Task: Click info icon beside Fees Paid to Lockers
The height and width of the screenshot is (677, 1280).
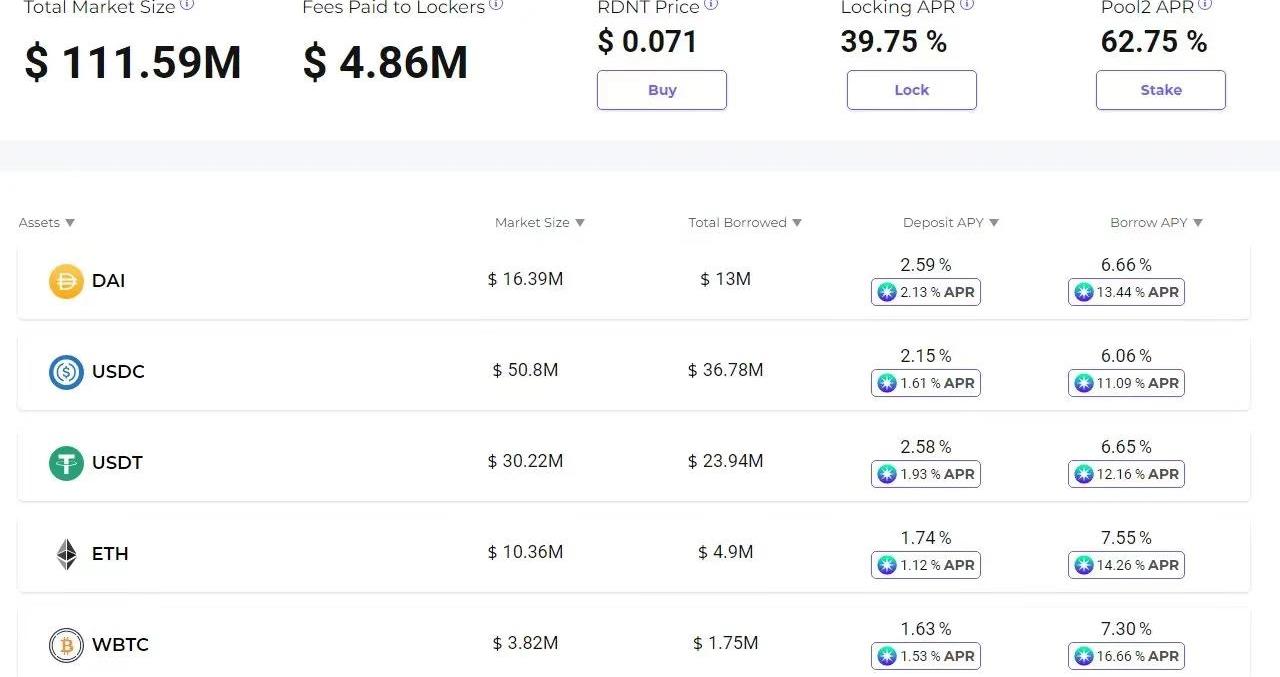Action: click(496, 5)
